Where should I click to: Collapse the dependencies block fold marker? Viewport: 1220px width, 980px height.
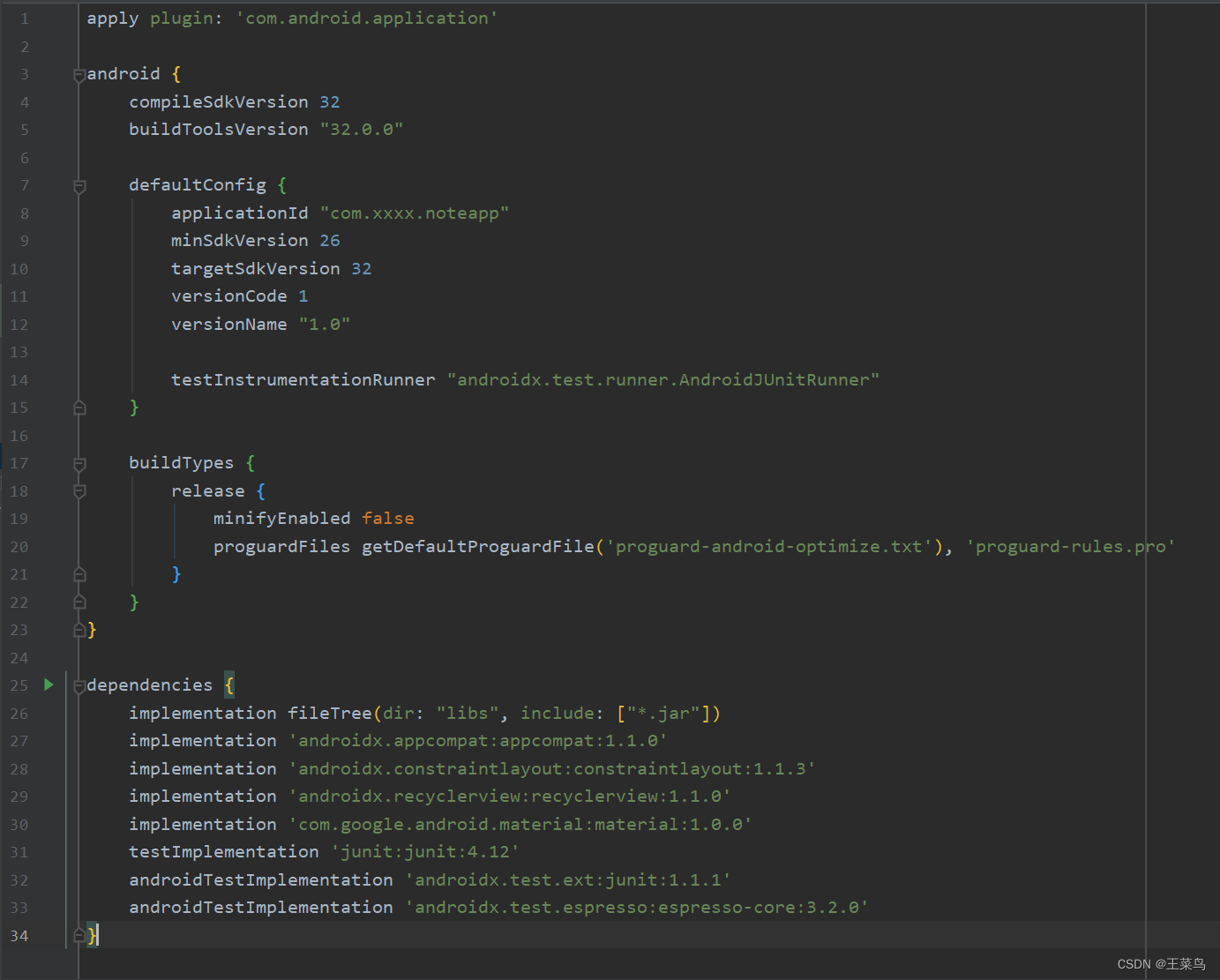(x=79, y=686)
